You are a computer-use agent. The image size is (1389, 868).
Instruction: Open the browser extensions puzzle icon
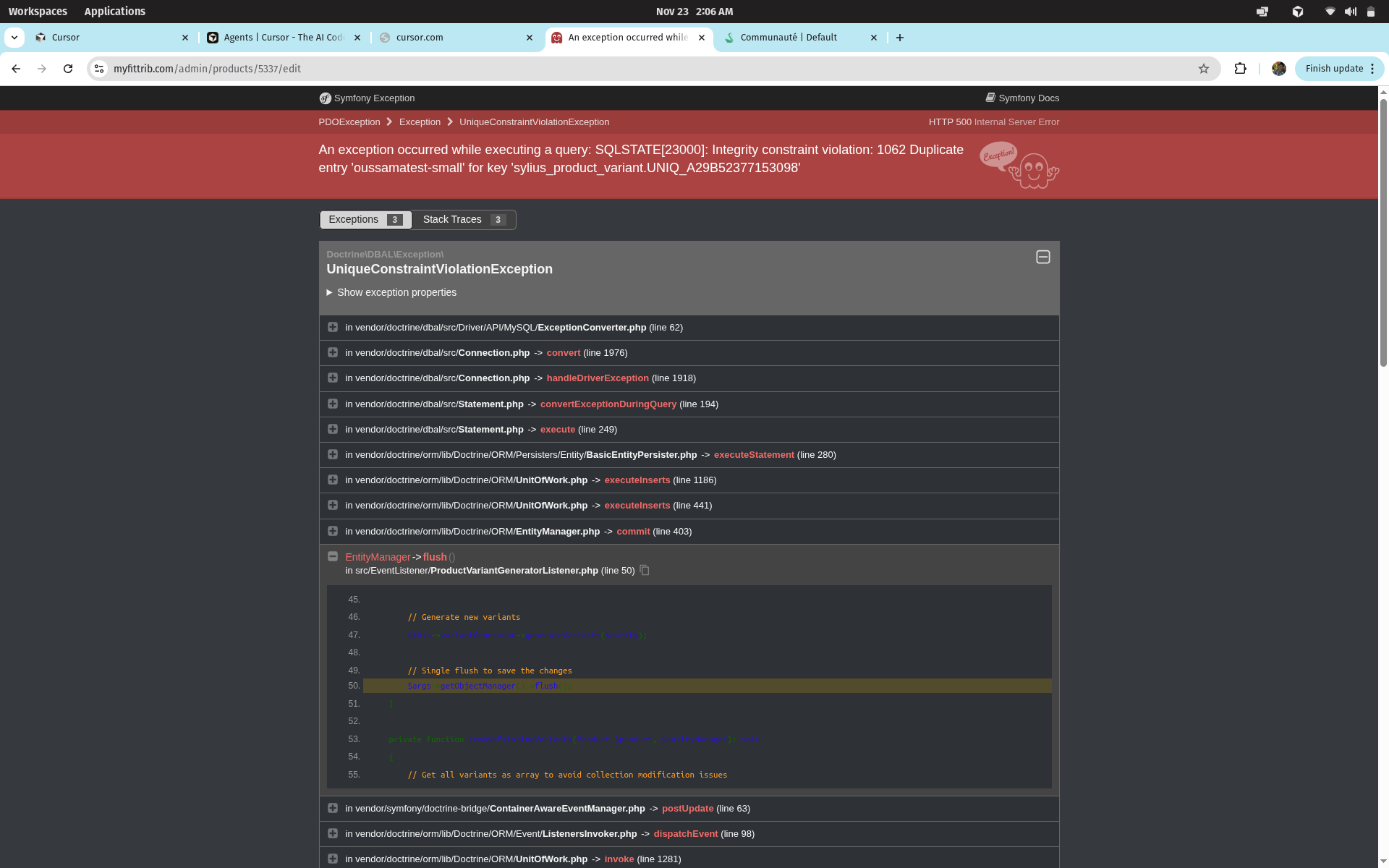pos(1240,69)
